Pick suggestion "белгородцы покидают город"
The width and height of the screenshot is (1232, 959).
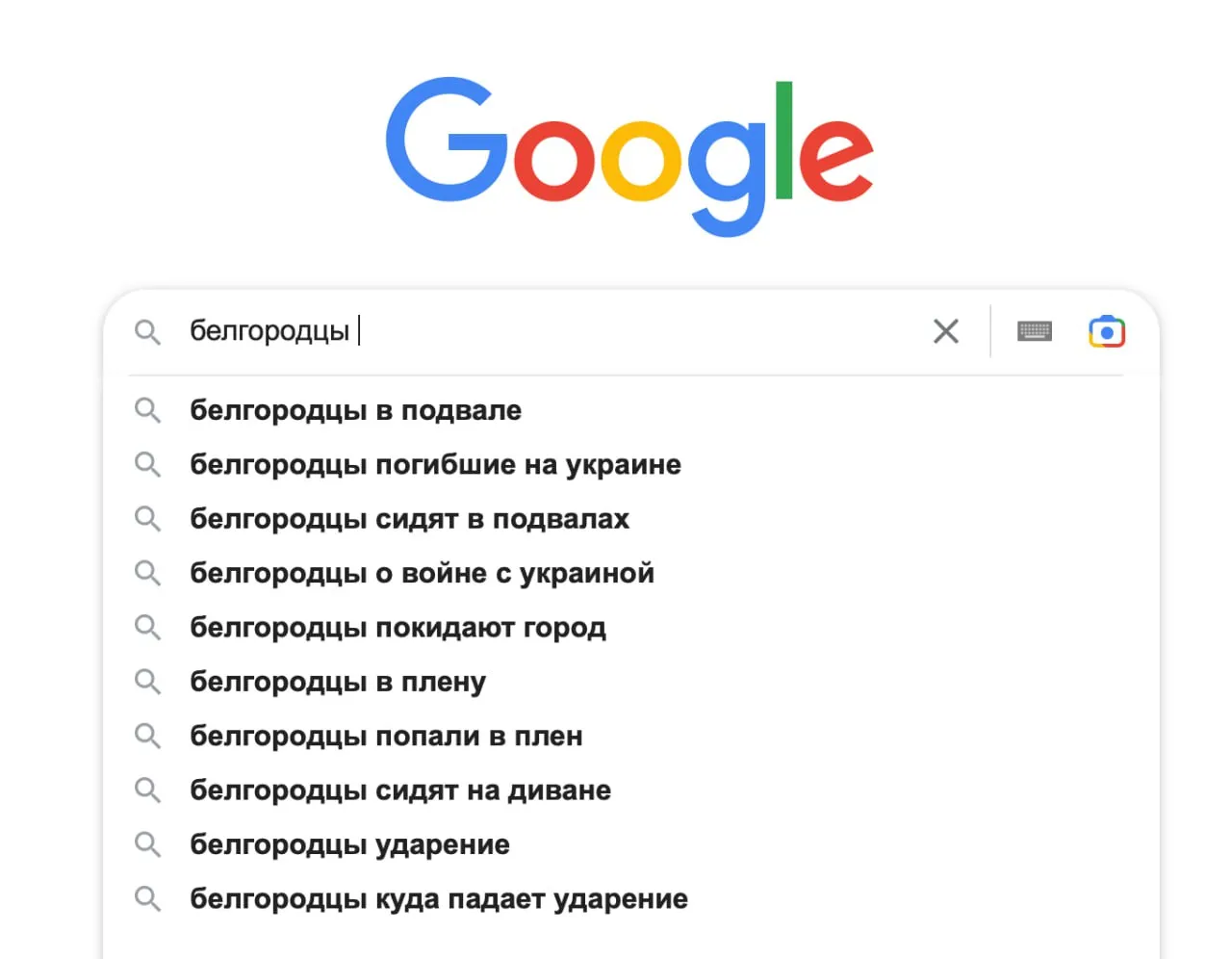tap(398, 628)
